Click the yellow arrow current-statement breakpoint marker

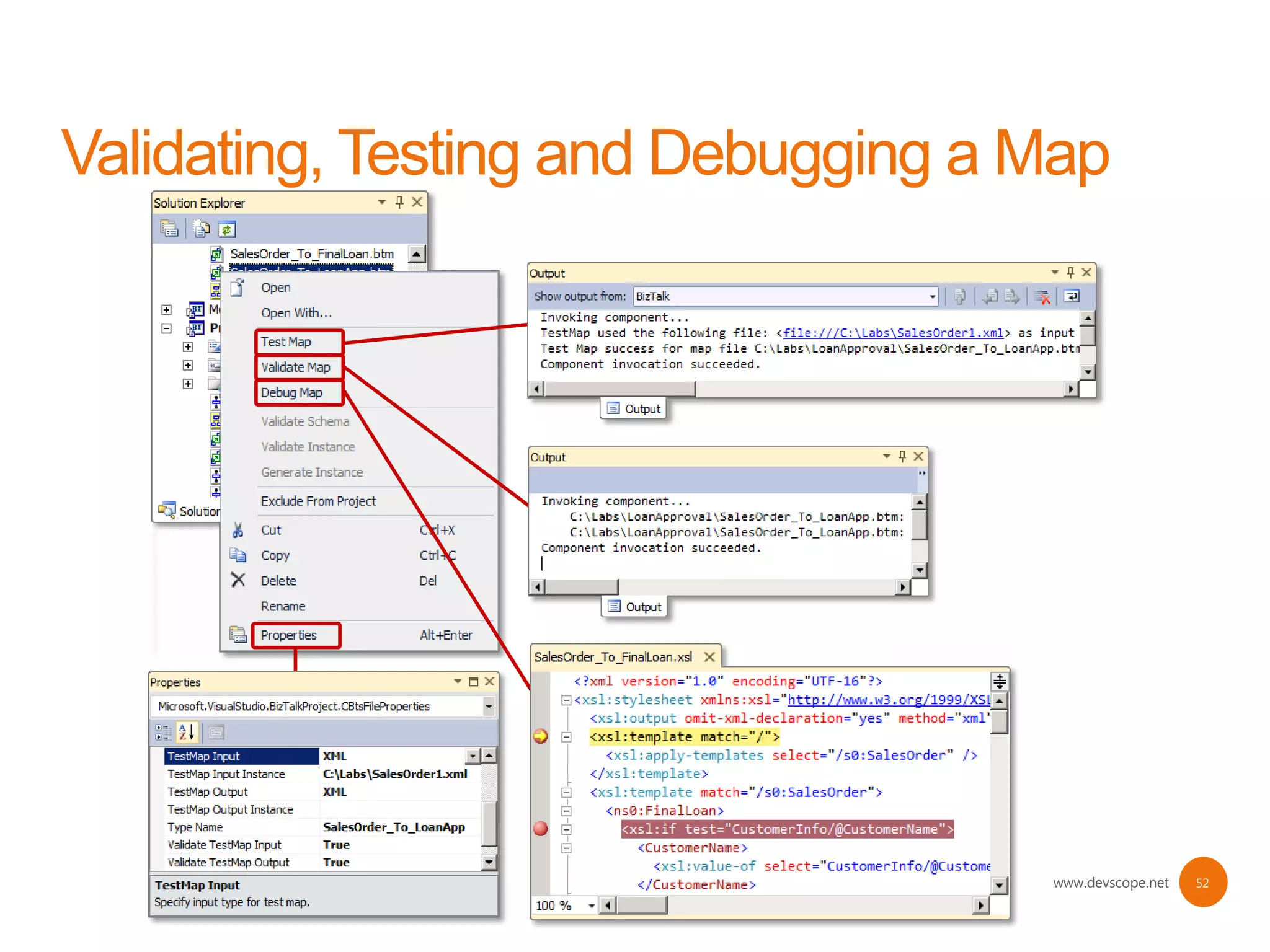(541, 736)
